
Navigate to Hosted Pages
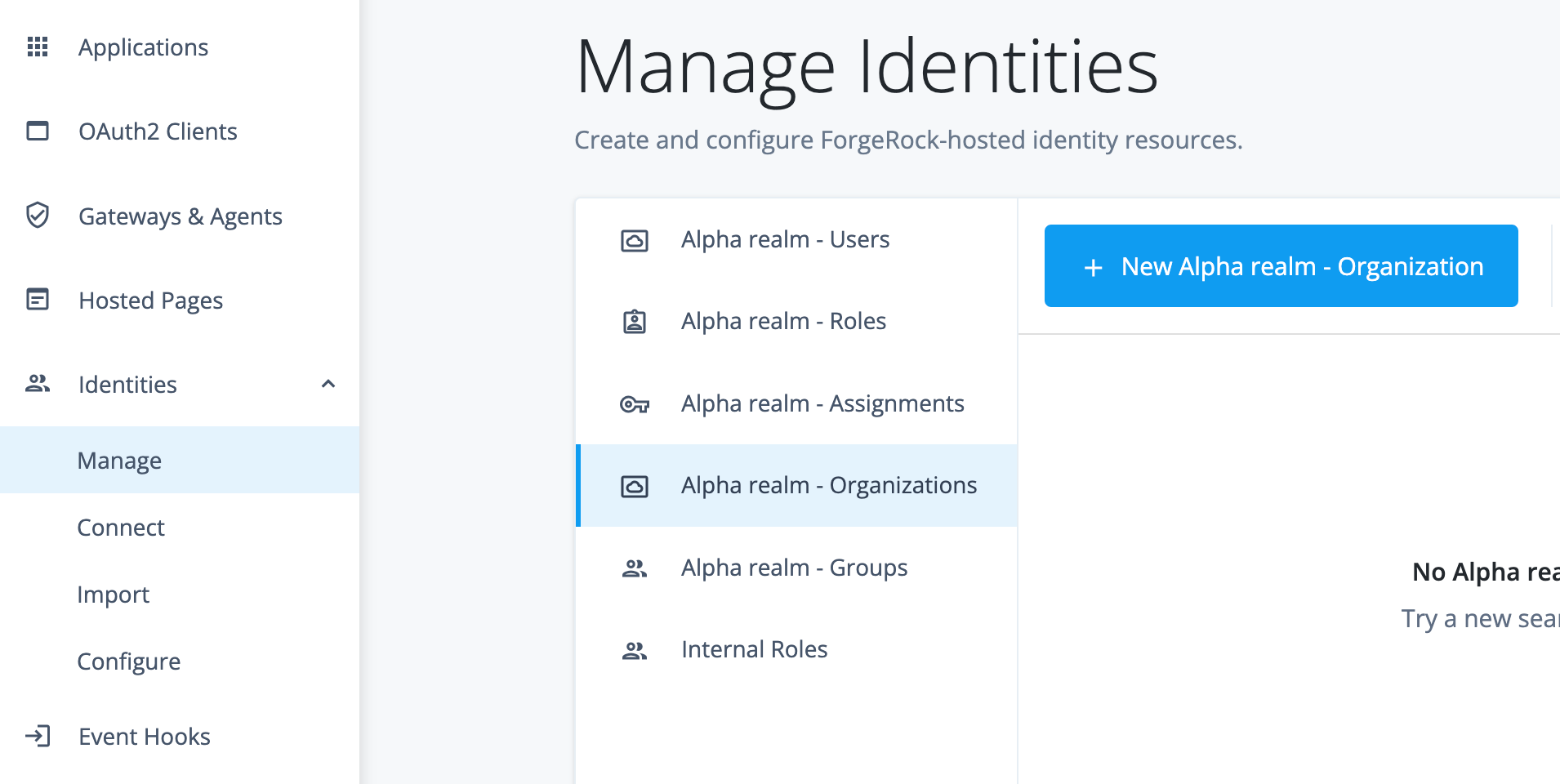pos(180,300)
